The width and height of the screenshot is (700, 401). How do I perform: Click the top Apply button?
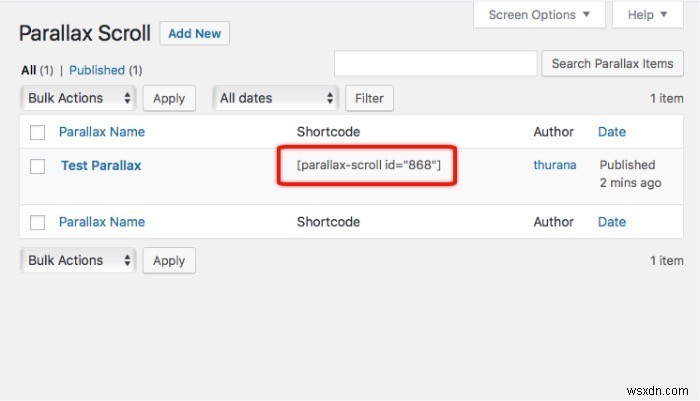point(169,98)
